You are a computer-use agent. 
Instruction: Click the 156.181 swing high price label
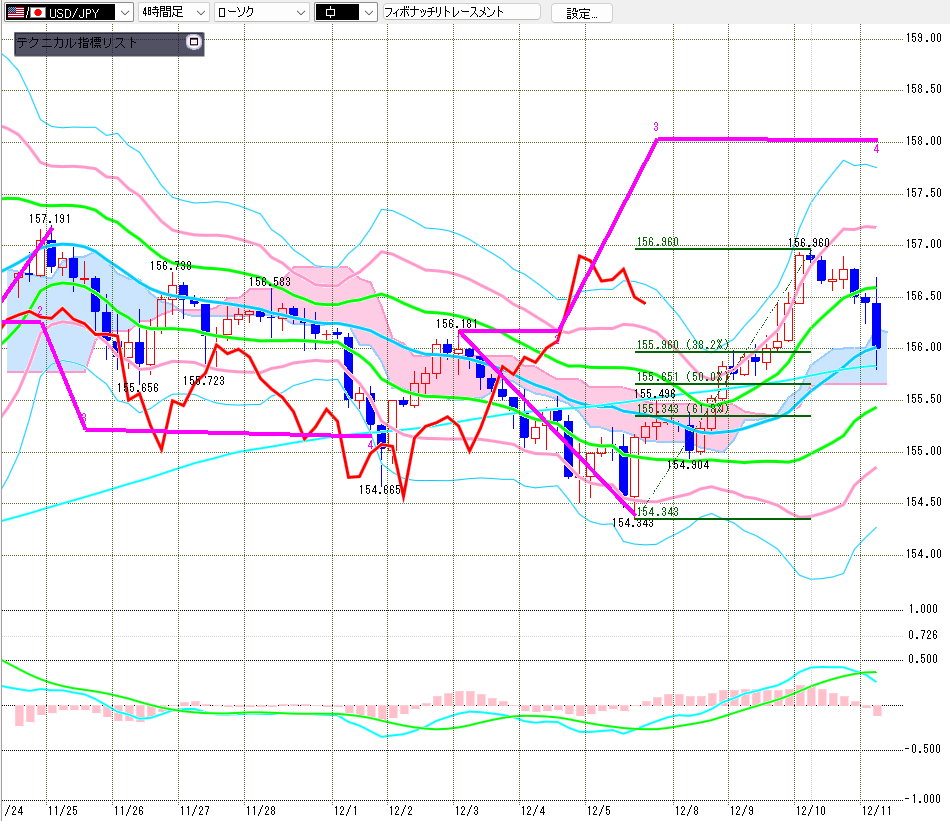click(456, 324)
